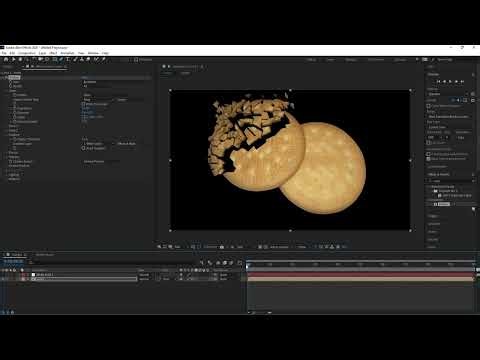Select the Pen tool

(61, 59)
